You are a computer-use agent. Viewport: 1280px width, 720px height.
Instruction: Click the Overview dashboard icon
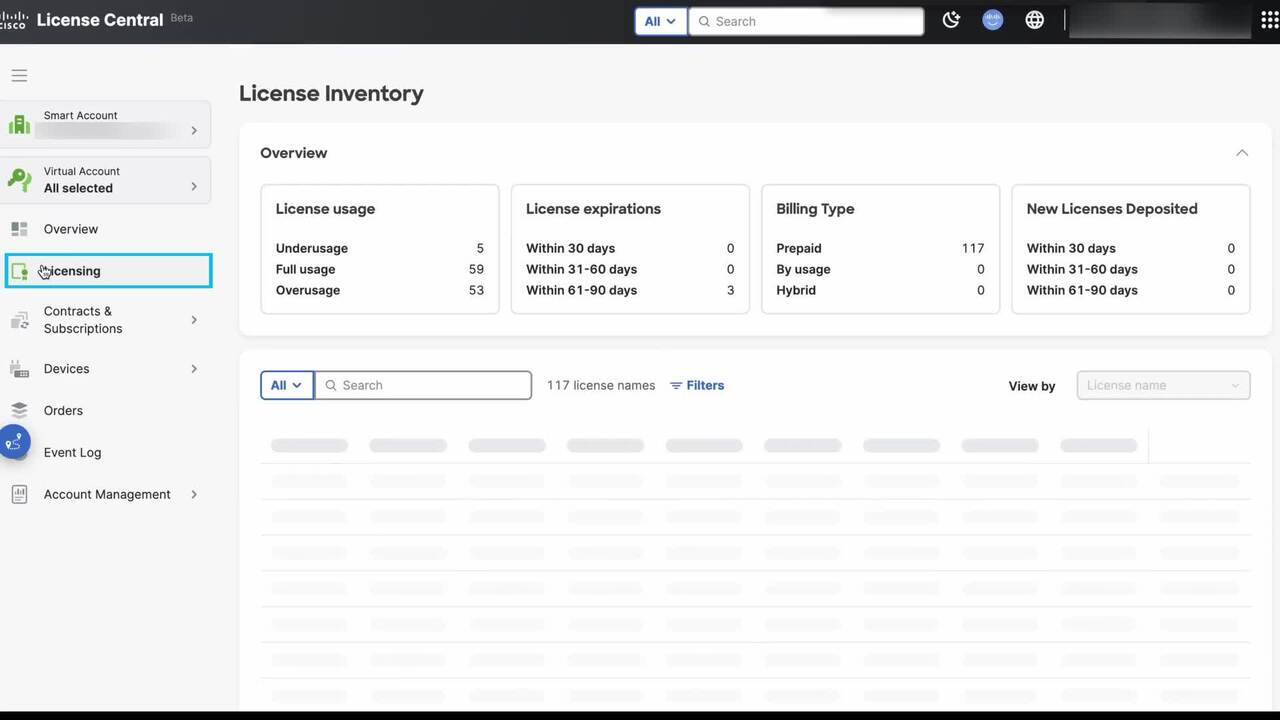19,229
